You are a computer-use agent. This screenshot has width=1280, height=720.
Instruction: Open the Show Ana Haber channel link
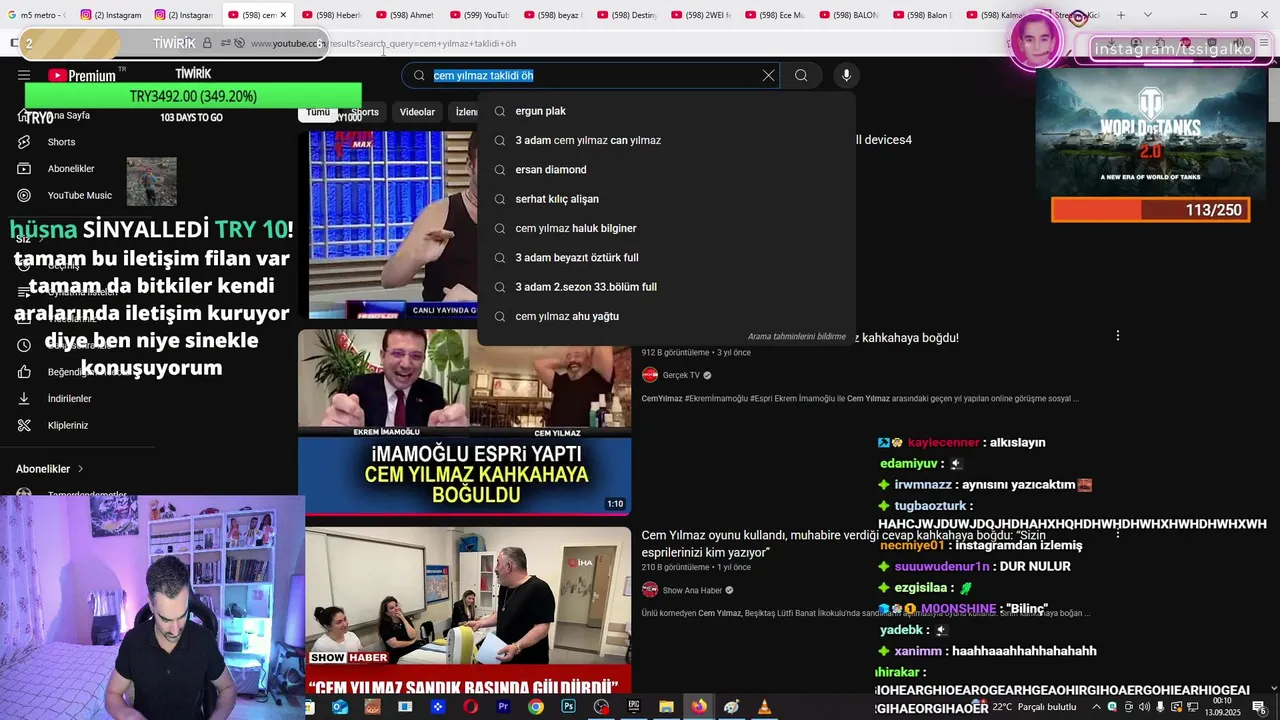pyautogui.click(x=692, y=590)
